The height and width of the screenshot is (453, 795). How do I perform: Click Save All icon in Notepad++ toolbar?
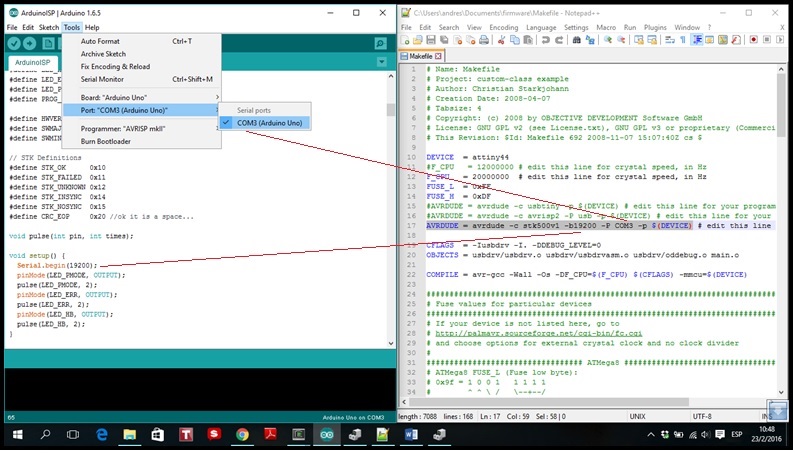tap(444, 40)
